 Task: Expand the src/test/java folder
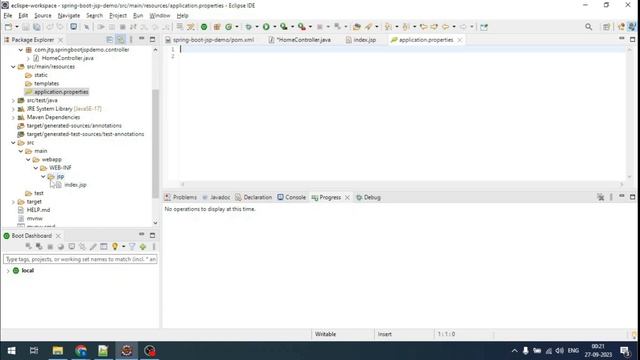tap(13, 100)
